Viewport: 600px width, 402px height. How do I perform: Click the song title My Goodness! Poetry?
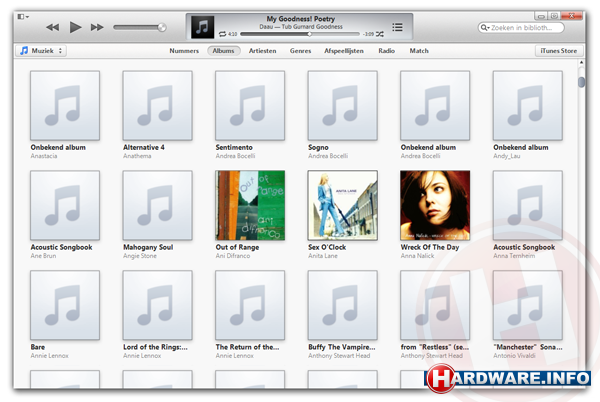301,18
